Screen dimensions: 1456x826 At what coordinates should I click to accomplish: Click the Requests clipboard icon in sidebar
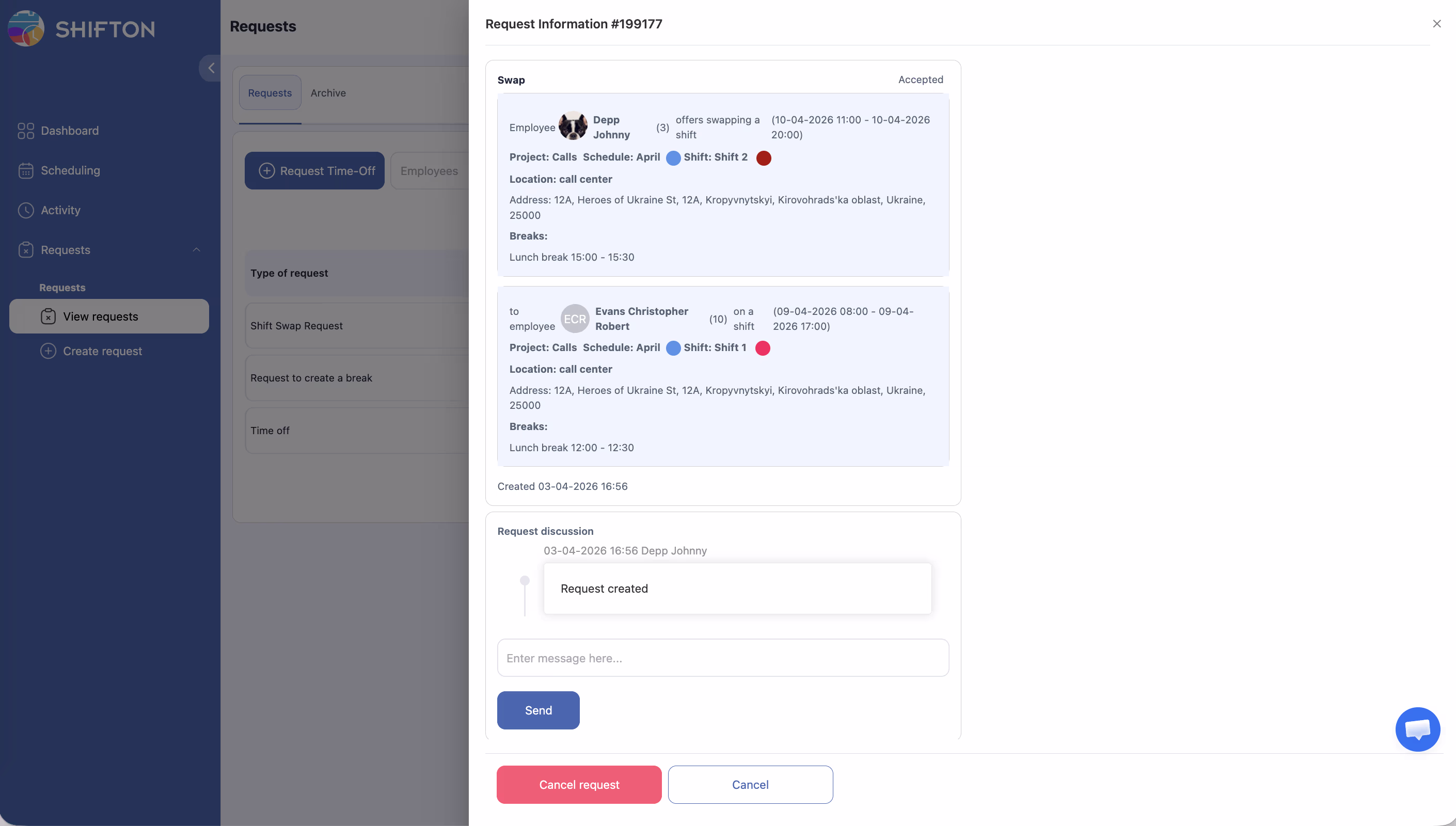tap(26, 250)
